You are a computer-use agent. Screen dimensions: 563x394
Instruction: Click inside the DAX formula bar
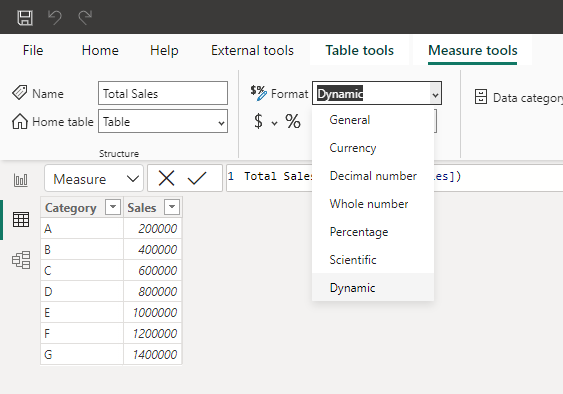[x=394, y=178]
